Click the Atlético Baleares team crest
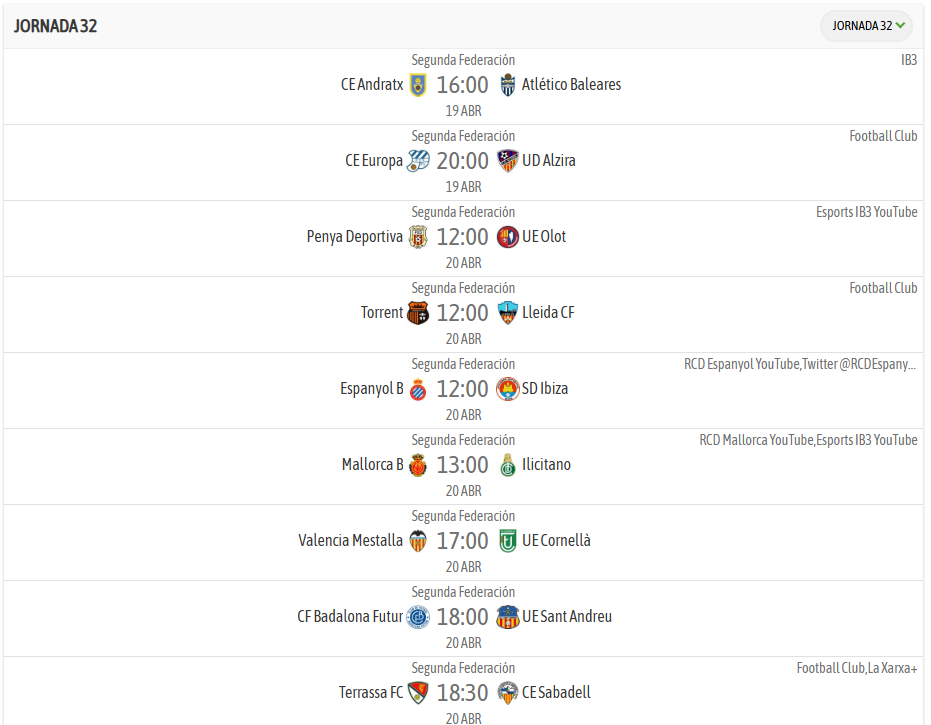 pos(508,85)
